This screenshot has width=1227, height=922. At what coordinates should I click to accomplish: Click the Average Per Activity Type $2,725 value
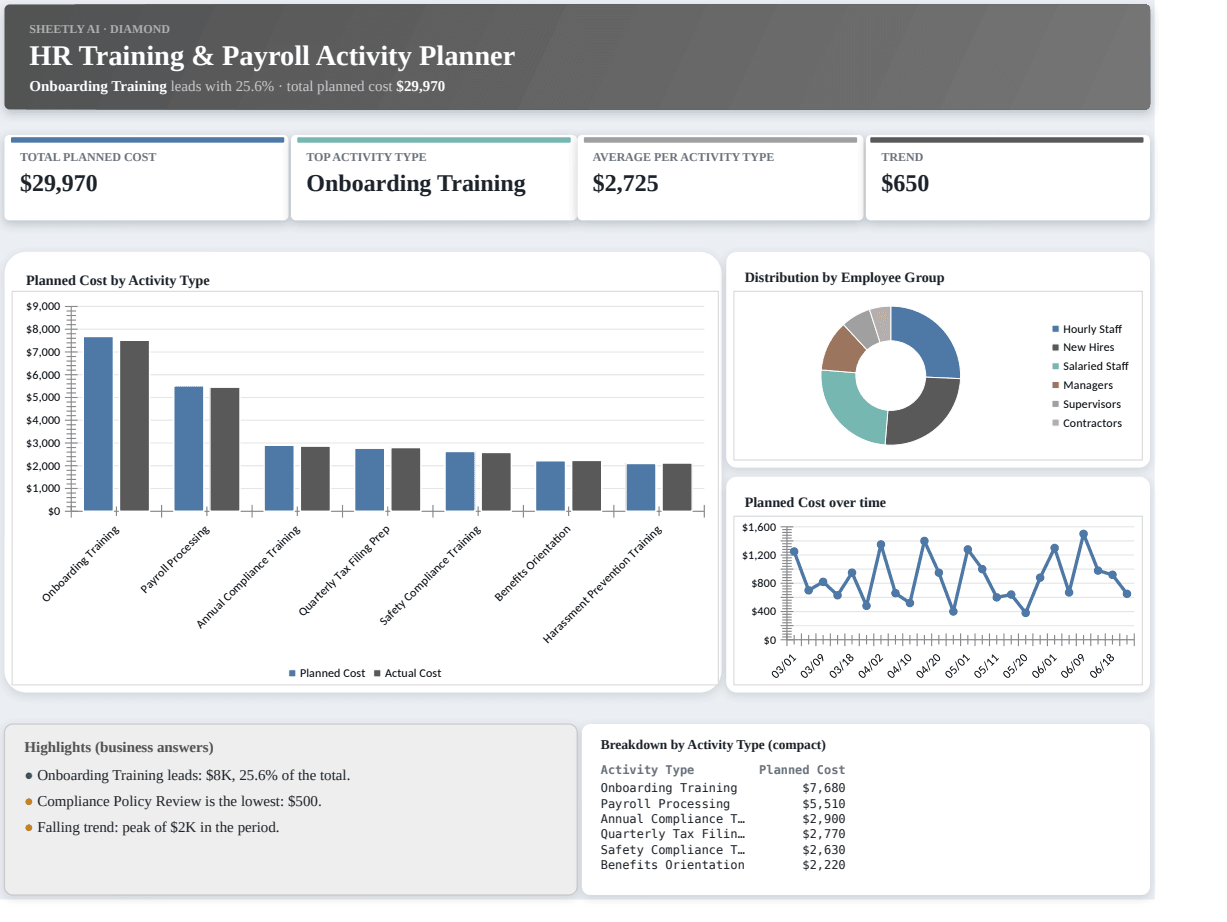point(625,183)
